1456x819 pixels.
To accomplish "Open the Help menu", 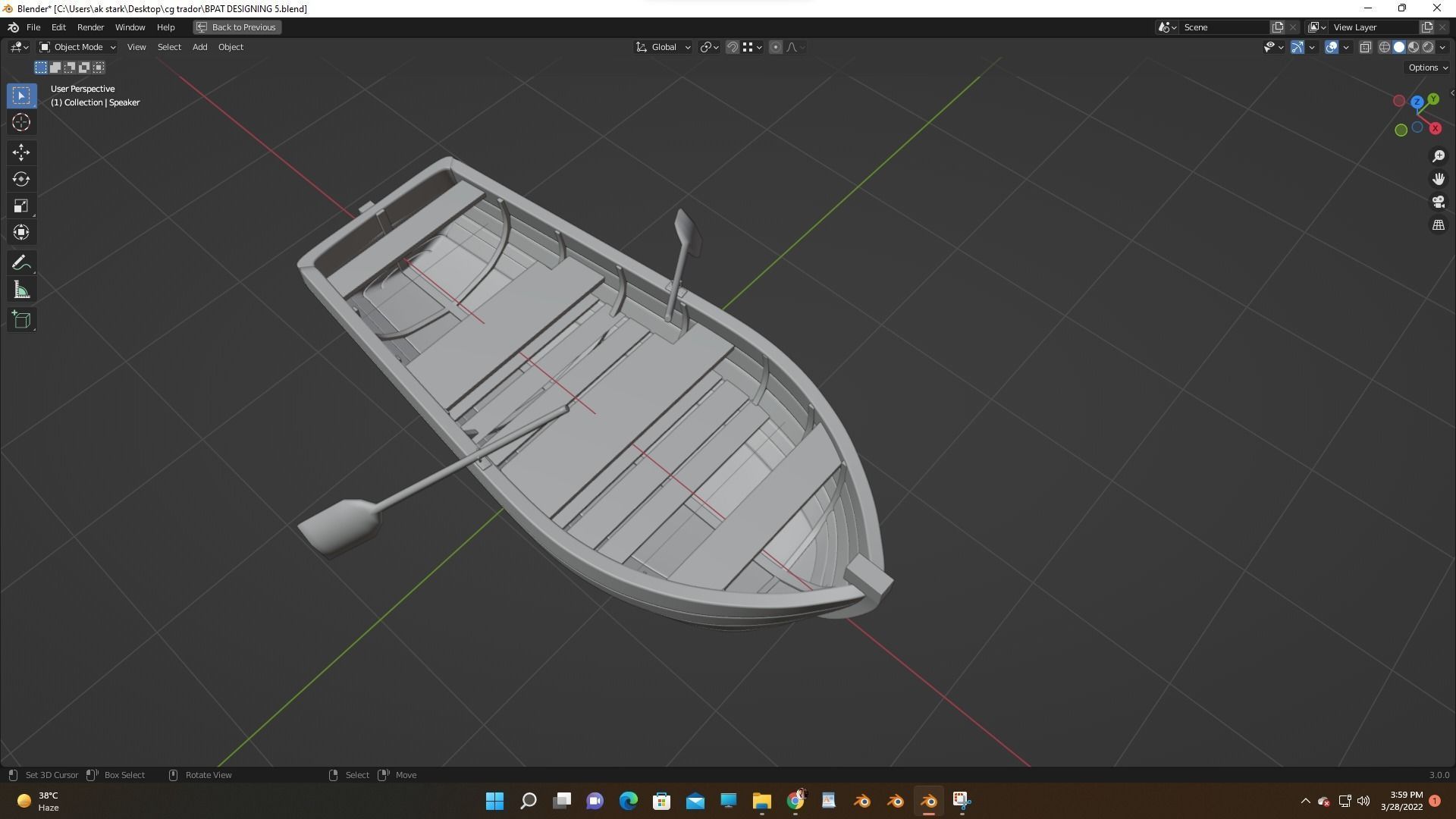I will [165, 27].
